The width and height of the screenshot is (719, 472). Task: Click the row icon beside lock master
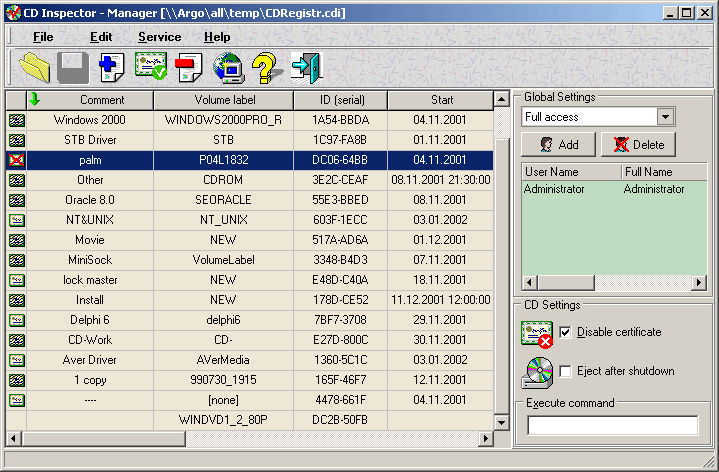tap(17, 280)
